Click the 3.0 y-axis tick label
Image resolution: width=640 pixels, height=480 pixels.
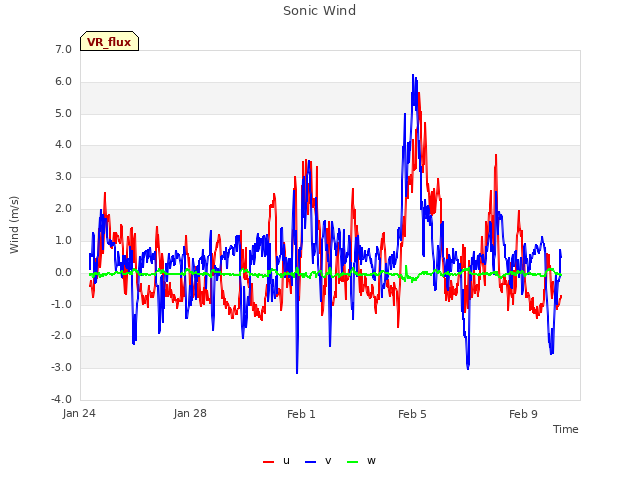(x=63, y=177)
